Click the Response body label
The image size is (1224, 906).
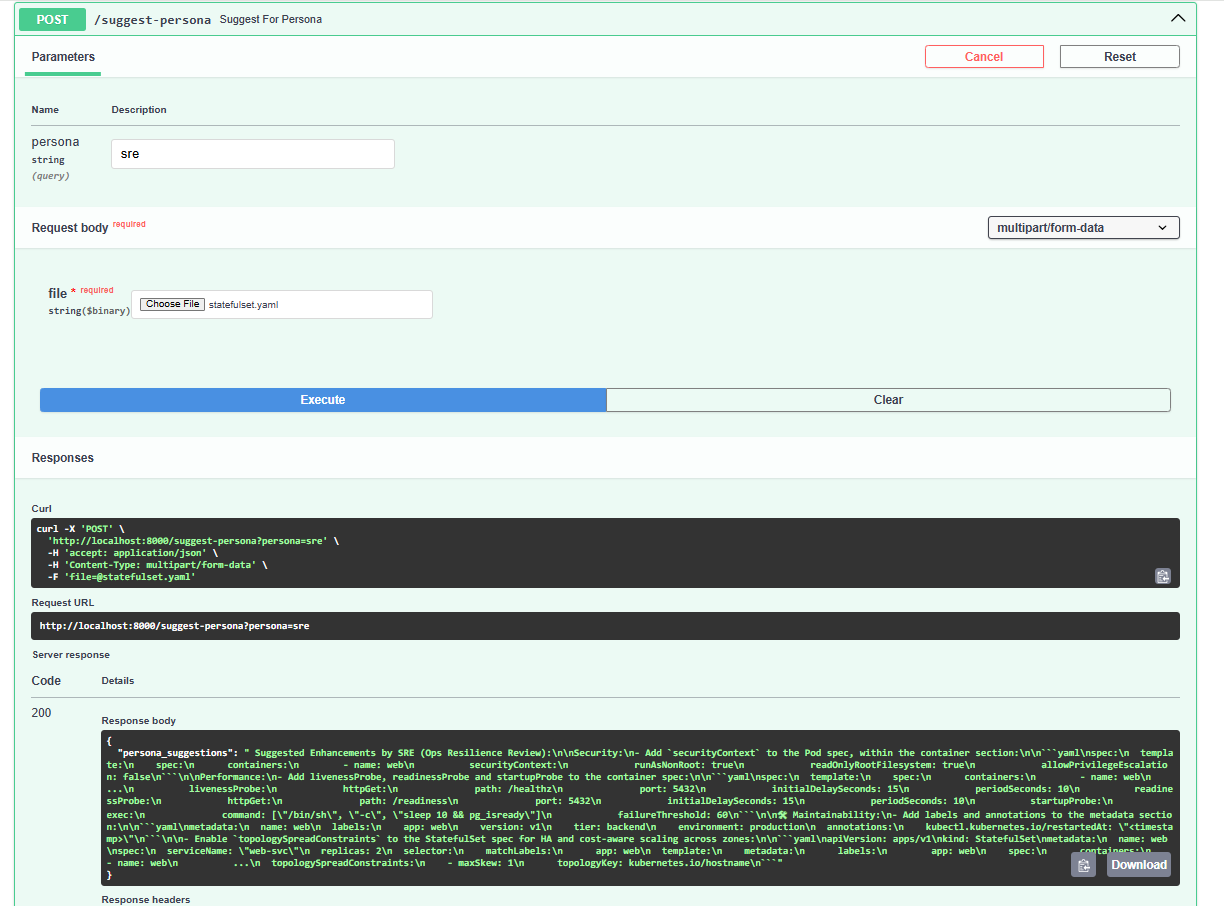click(140, 721)
